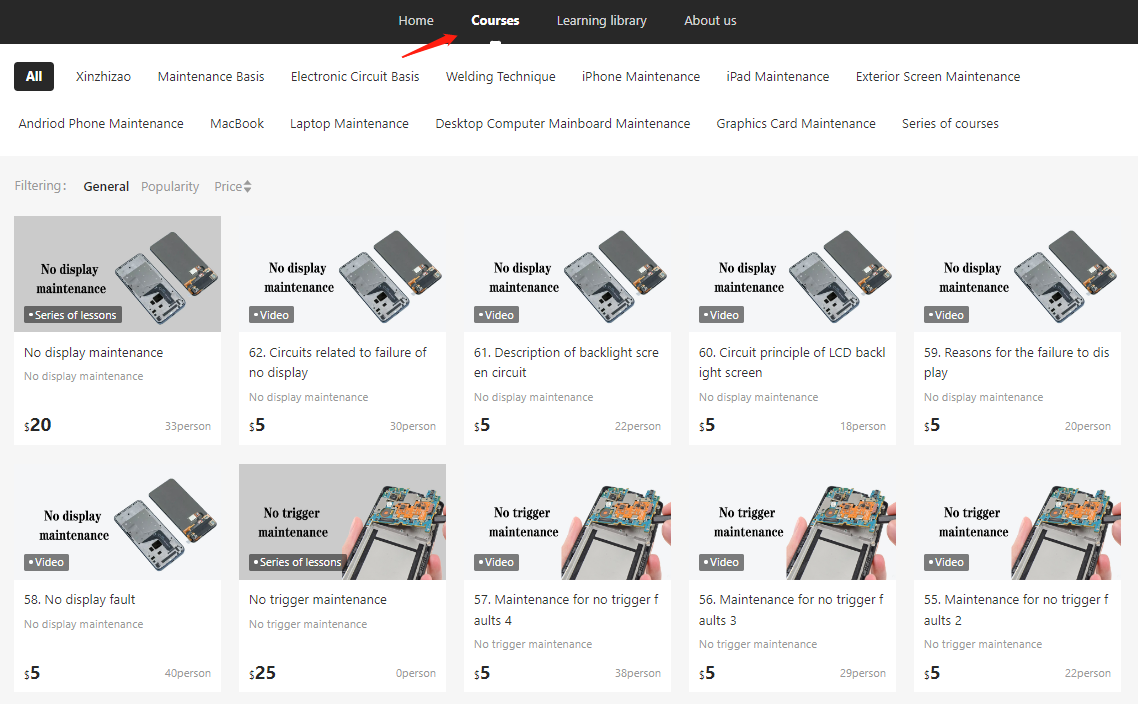Click the Video badge on lesson 55 thumbnail
Image resolution: width=1138 pixels, height=704 pixels.
(945, 562)
